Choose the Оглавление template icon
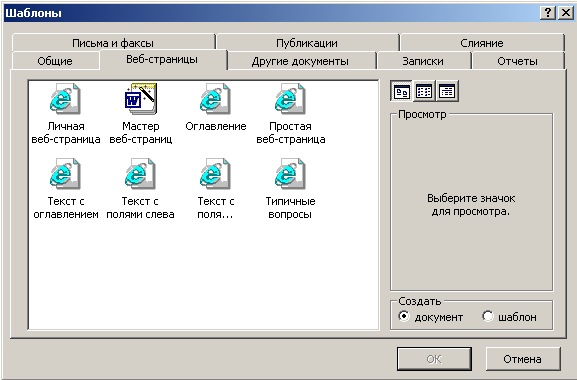Image resolution: width=577 pixels, height=380 pixels. pos(215,99)
